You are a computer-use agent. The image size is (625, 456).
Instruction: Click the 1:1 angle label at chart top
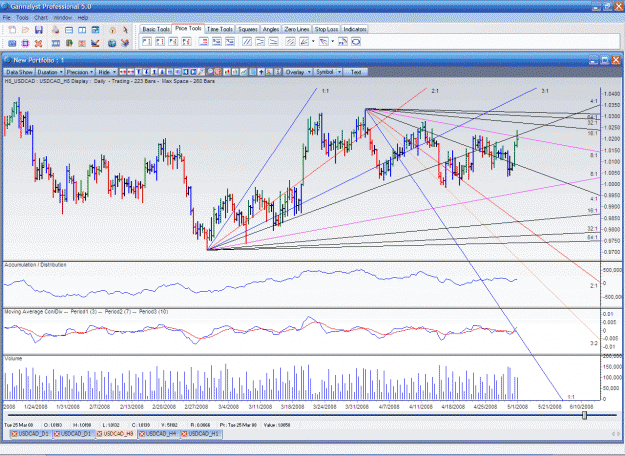[325, 91]
